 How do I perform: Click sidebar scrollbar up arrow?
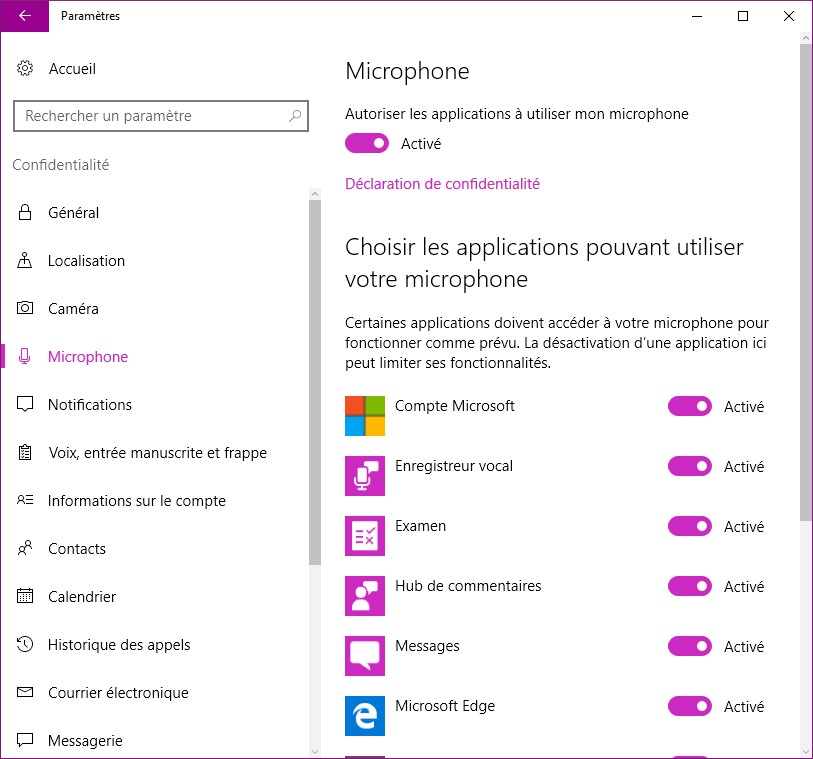point(315,194)
